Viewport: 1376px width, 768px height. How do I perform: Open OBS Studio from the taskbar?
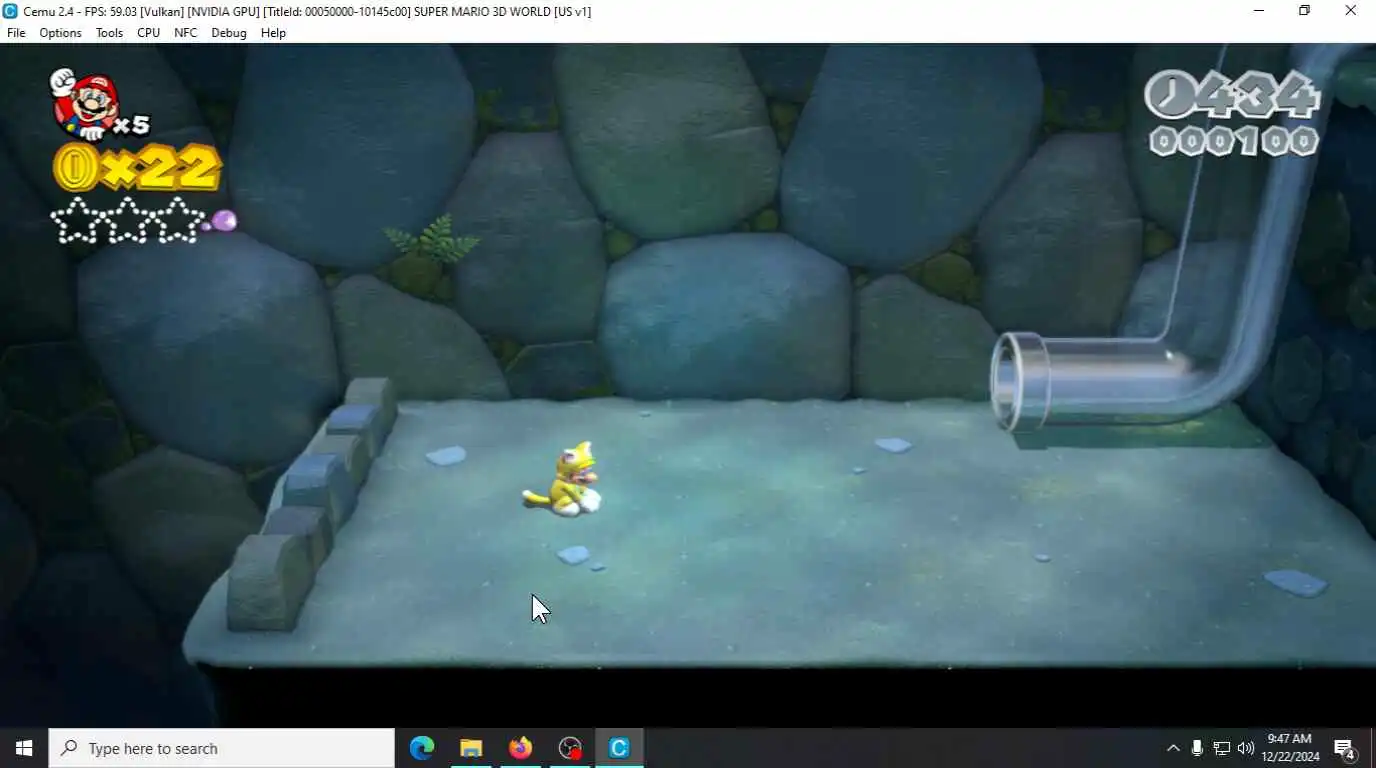click(x=570, y=748)
